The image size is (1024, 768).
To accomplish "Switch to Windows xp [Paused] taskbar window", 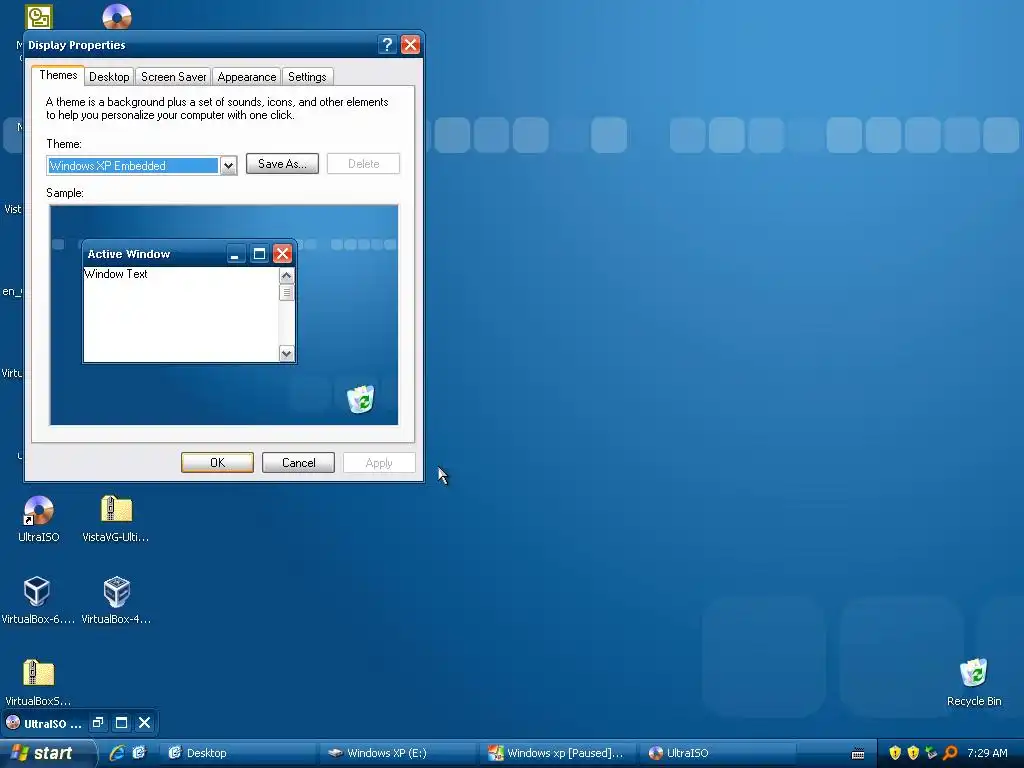I will point(557,753).
